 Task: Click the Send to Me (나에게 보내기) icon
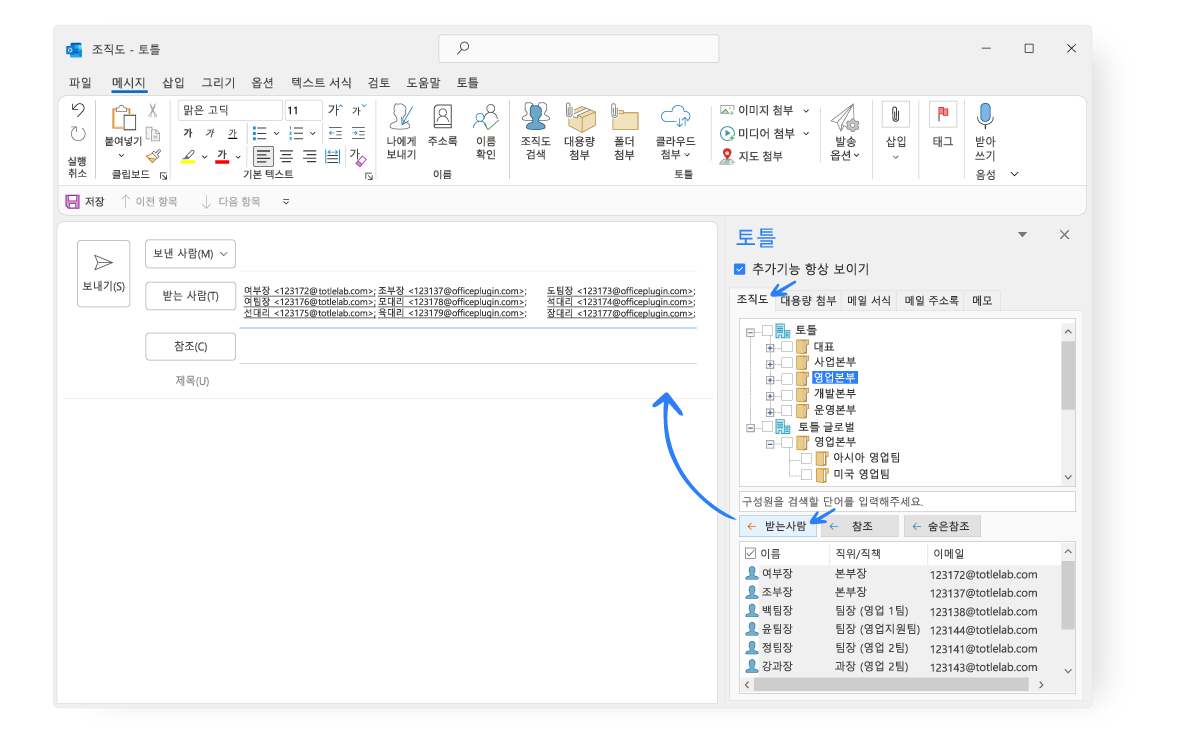click(401, 118)
